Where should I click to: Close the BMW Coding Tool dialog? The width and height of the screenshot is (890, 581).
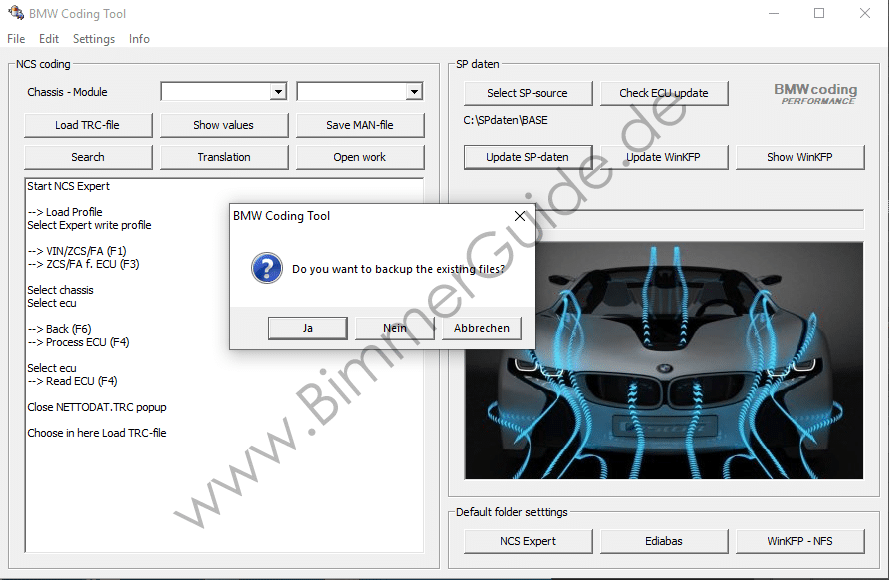point(519,216)
